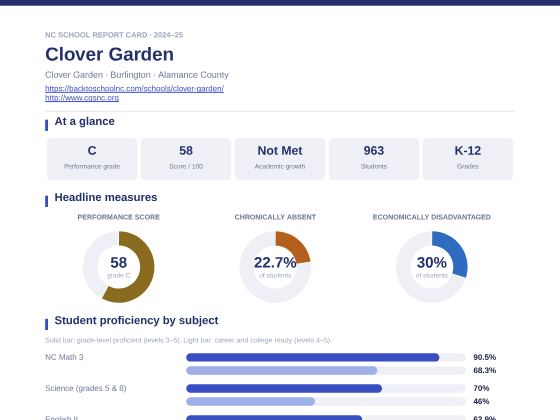
Task: Open the http://www.cgsnc.org link
Action: click(x=82, y=98)
